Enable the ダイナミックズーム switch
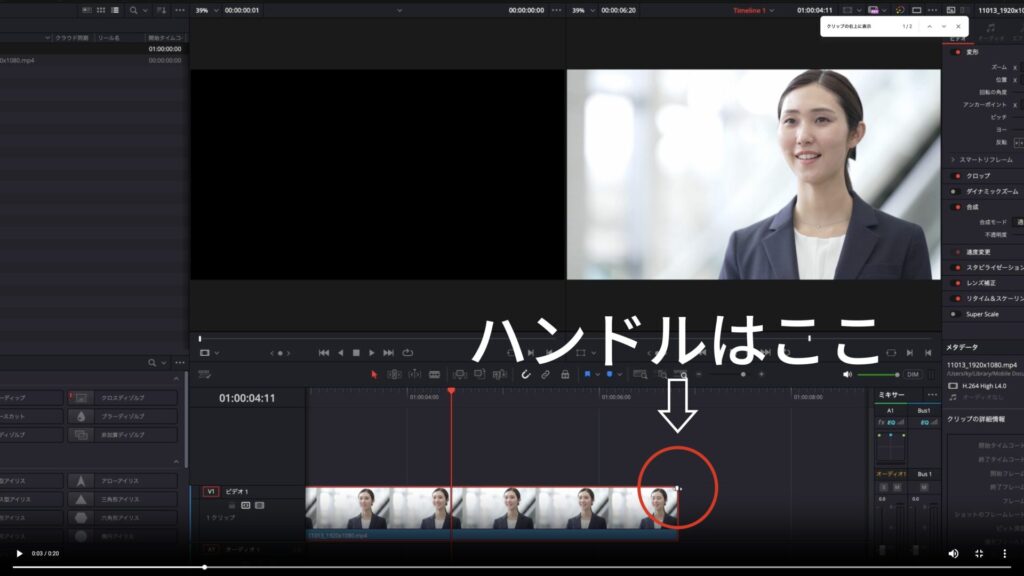Image resolution: width=1024 pixels, height=576 pixels. [954, 192]
